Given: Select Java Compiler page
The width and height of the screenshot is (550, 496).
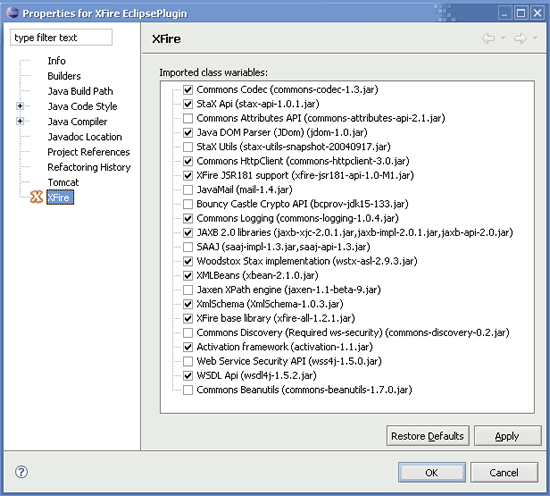Looking at the screenshot, I should [78, 122].
